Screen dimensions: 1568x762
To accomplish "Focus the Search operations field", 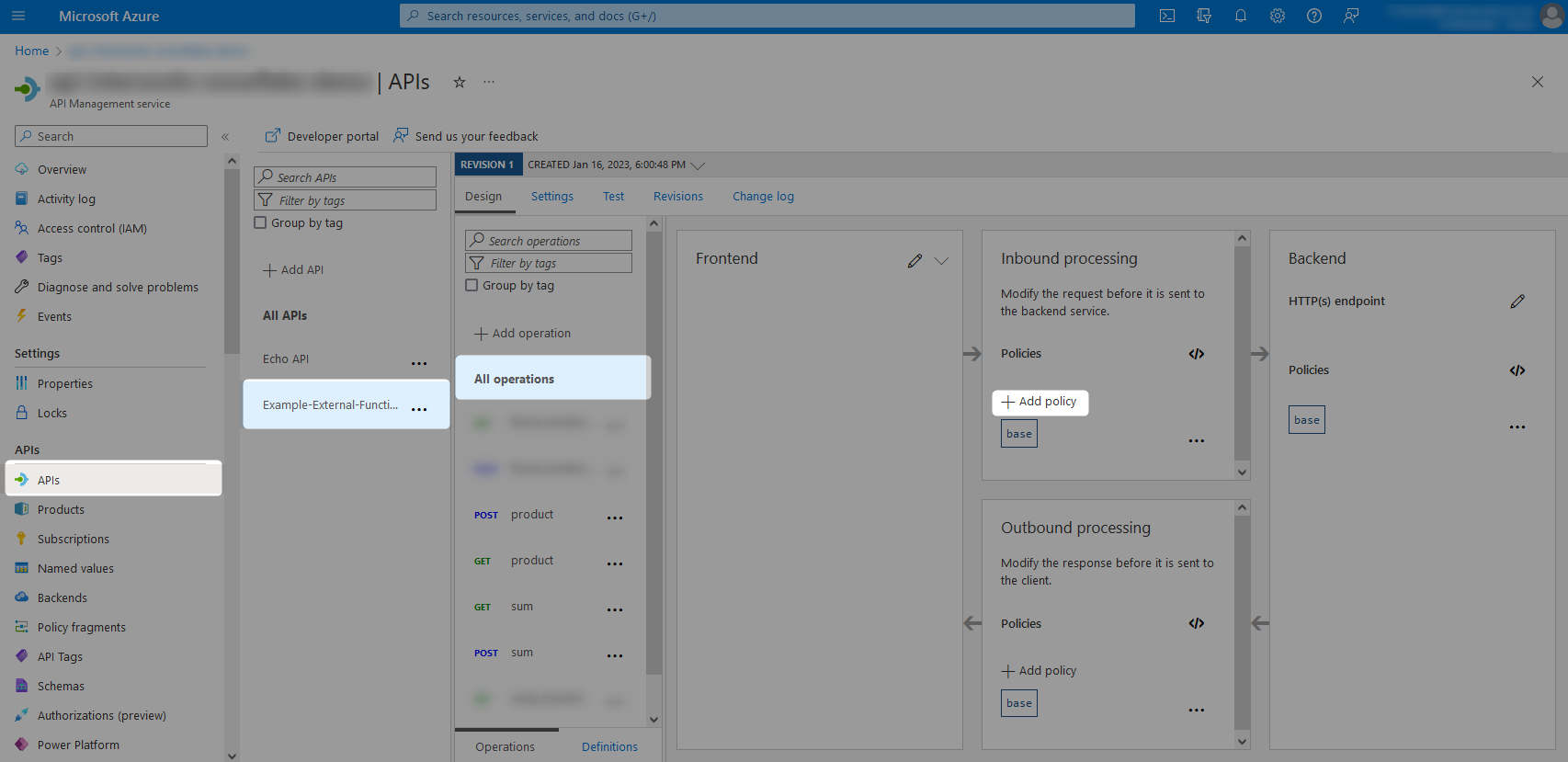I will click(549, 240).
